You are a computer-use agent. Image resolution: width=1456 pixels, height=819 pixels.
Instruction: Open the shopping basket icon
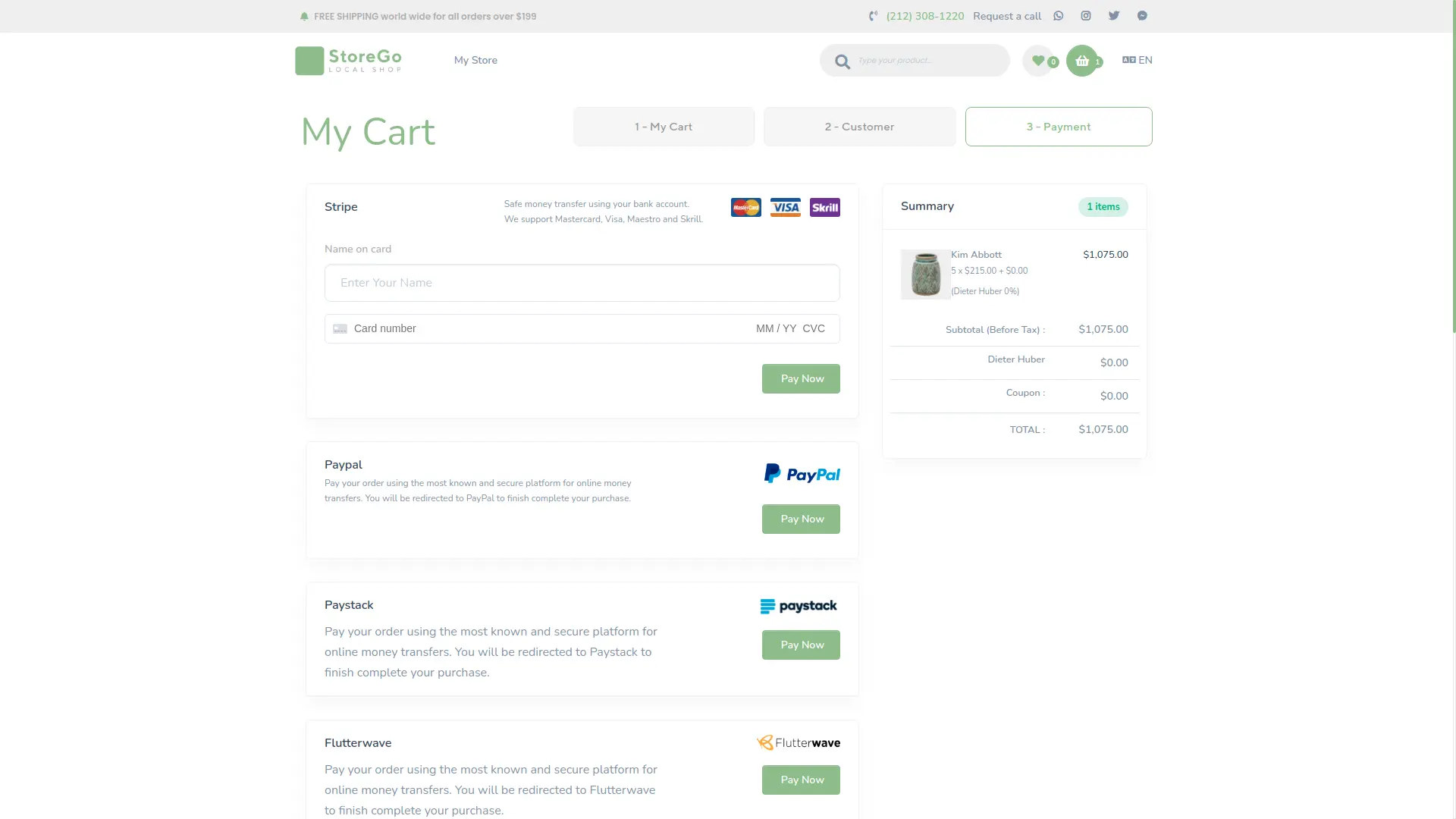point(1082,61)
